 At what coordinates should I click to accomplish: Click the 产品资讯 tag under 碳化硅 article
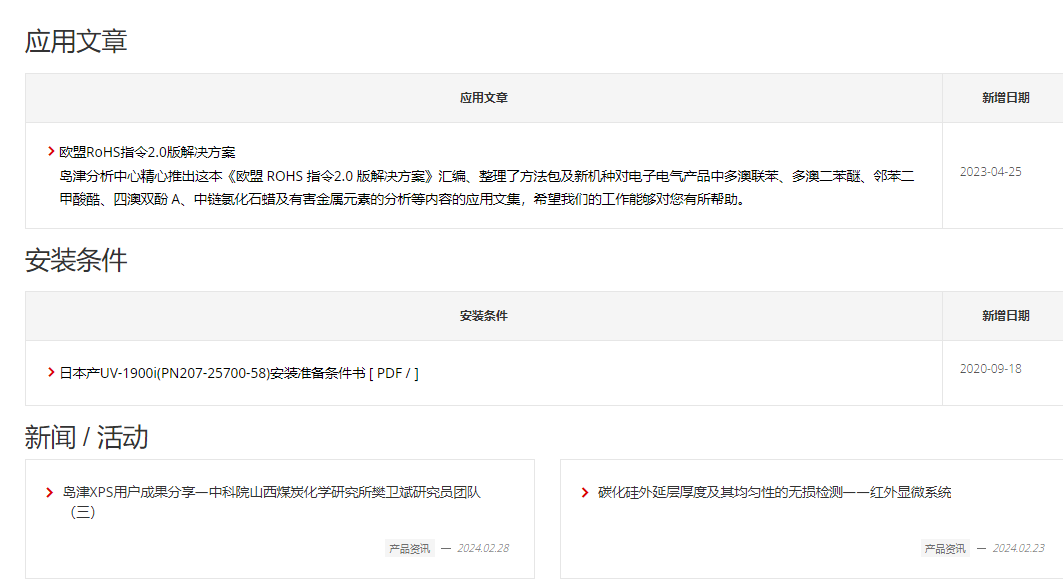944,548
